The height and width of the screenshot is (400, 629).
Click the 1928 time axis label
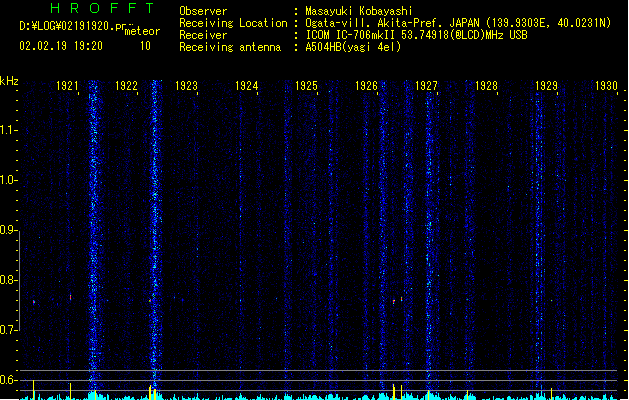pyautogui.click(x=486, y=86)
